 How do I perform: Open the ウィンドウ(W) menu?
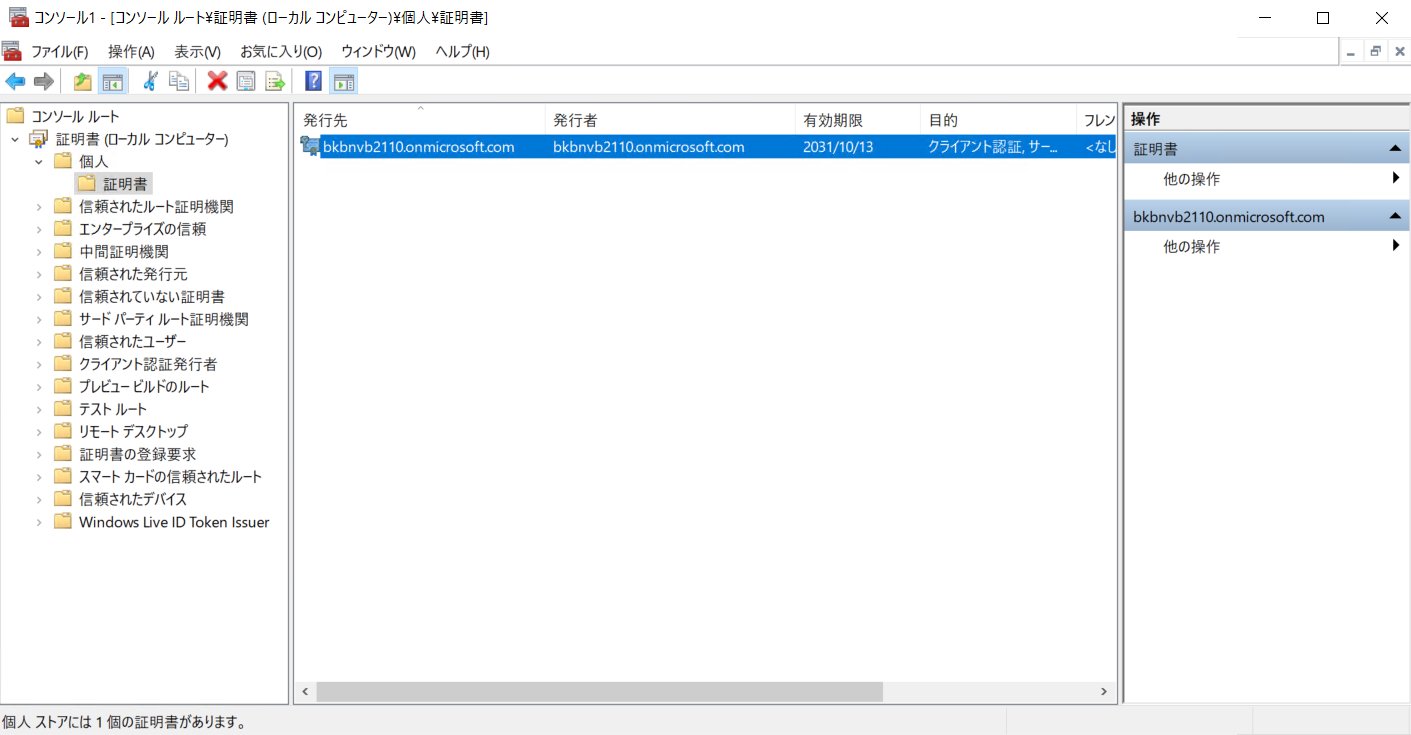[x=378, y=51]
